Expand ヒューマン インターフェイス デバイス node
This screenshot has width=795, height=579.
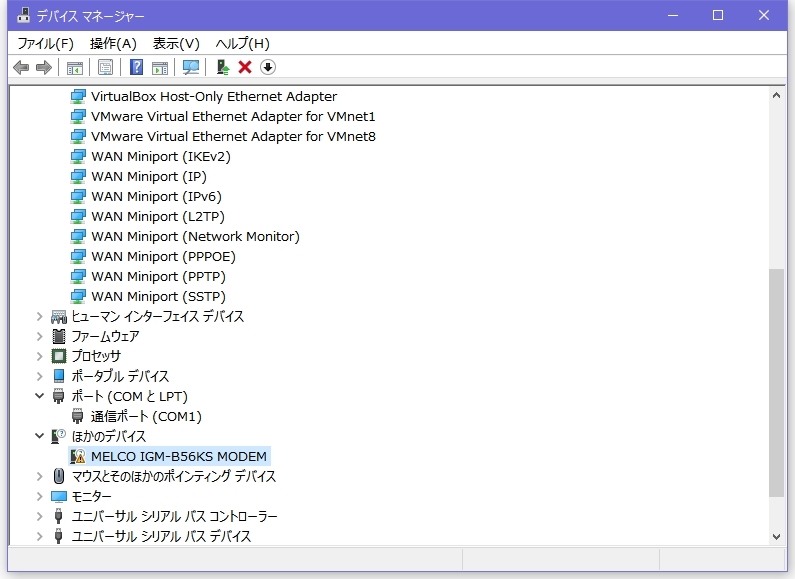click(40, 316)
